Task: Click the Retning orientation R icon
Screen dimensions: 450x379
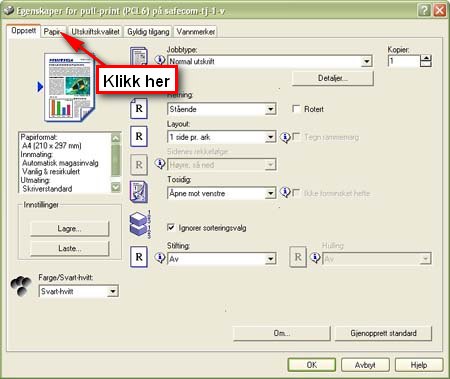Action: pos(139,108)
